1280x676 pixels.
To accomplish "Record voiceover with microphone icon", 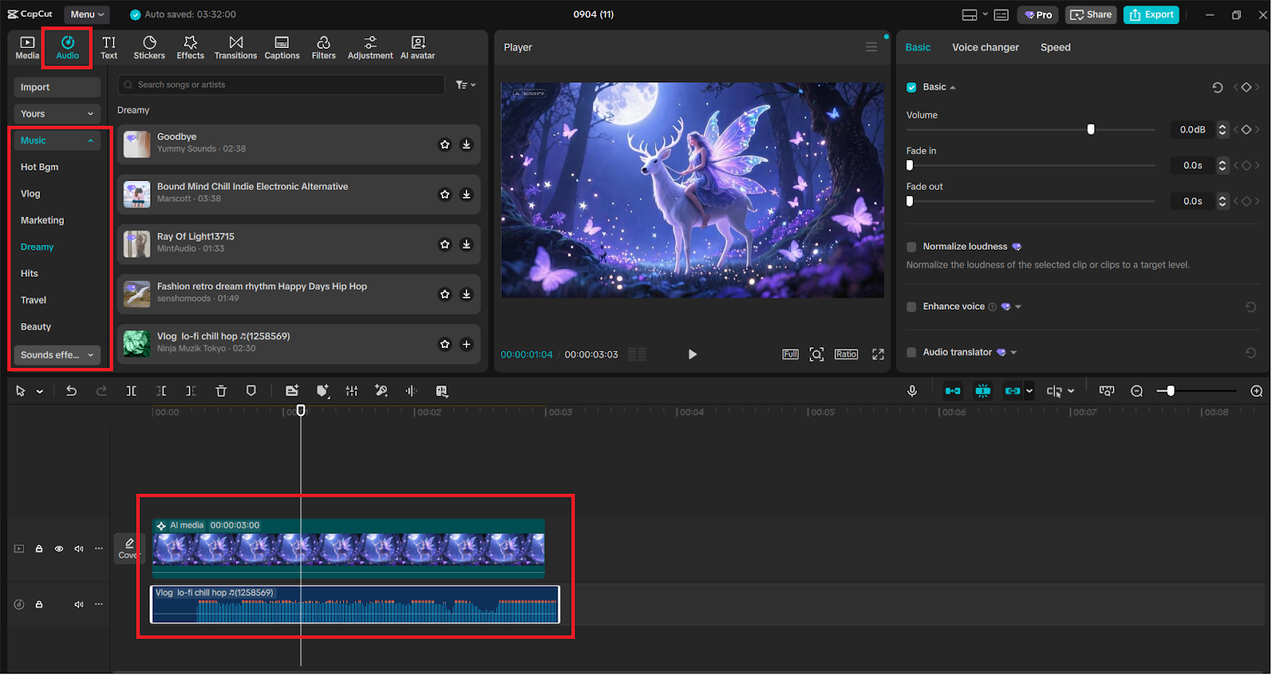I will (x=912, y=391).
